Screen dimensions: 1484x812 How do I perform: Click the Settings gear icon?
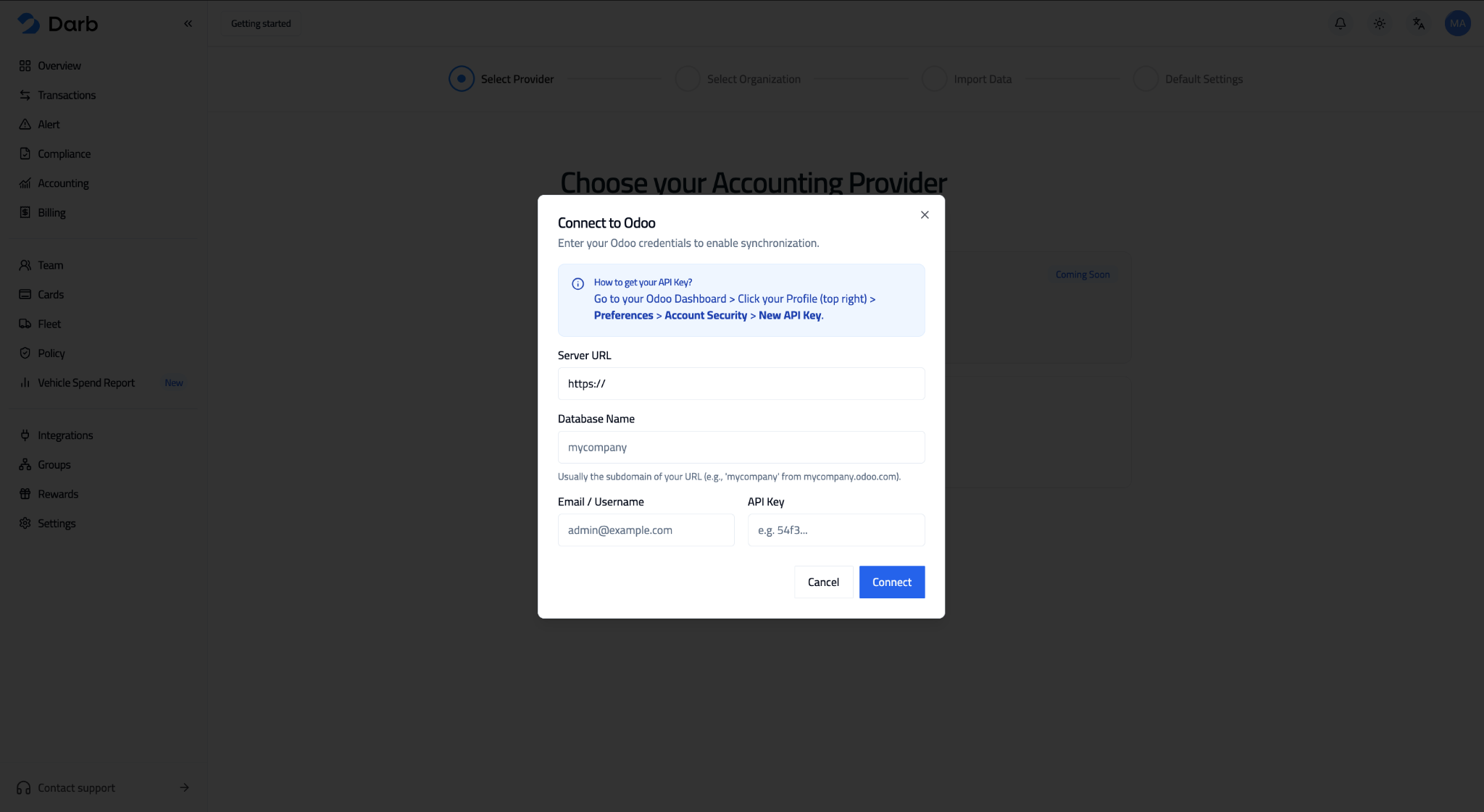(25, 523)
